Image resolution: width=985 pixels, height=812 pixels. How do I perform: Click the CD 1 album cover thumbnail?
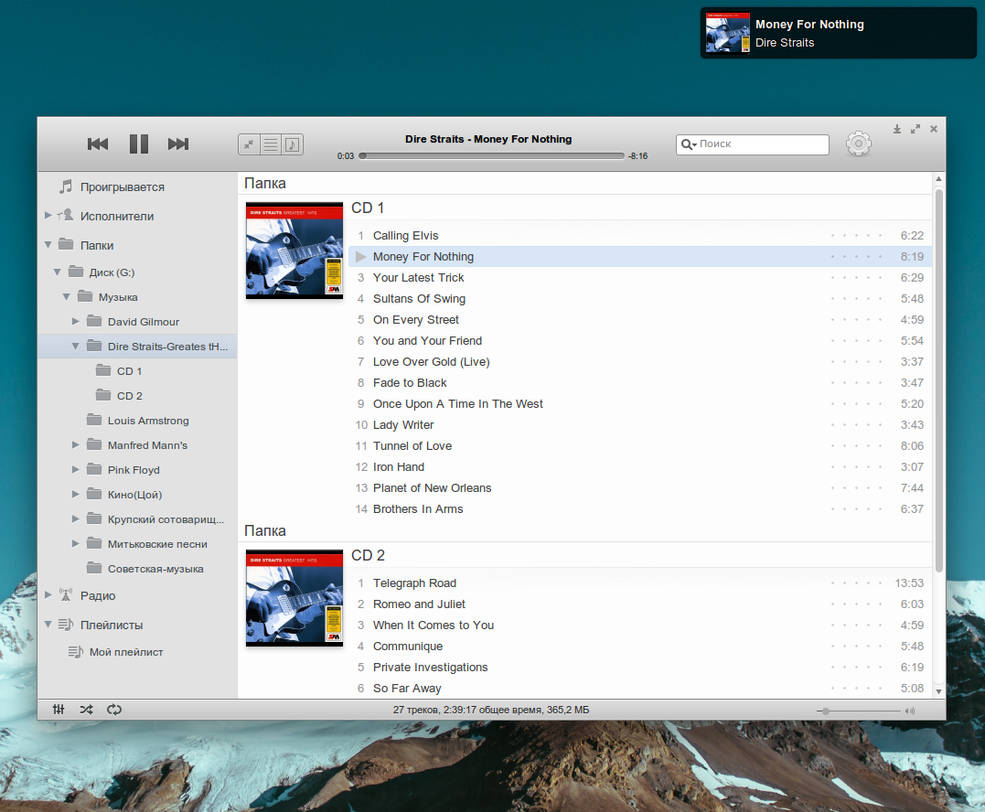click(x=295, y=251)
